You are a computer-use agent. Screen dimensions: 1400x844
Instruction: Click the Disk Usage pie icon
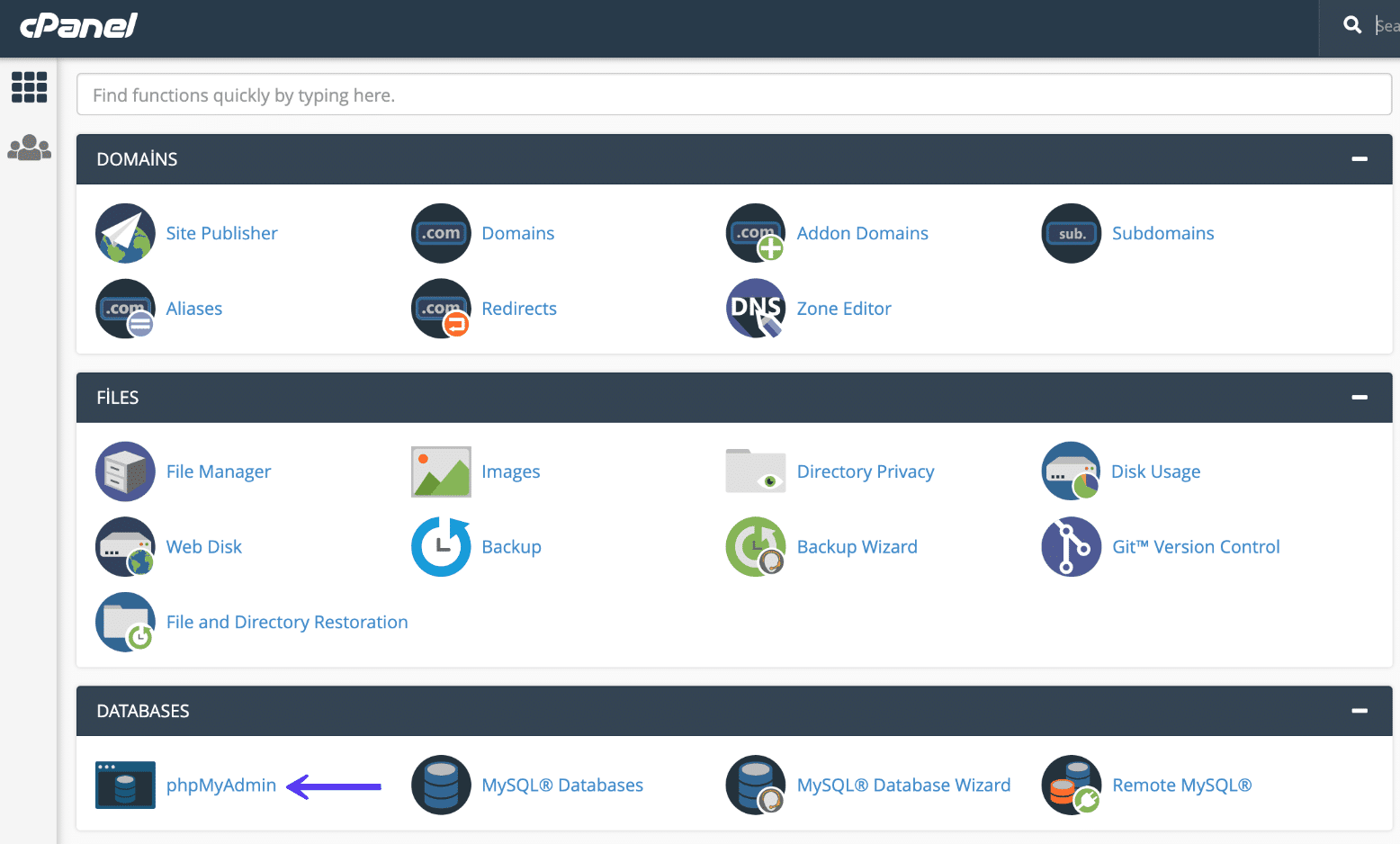click(1071, 471)
